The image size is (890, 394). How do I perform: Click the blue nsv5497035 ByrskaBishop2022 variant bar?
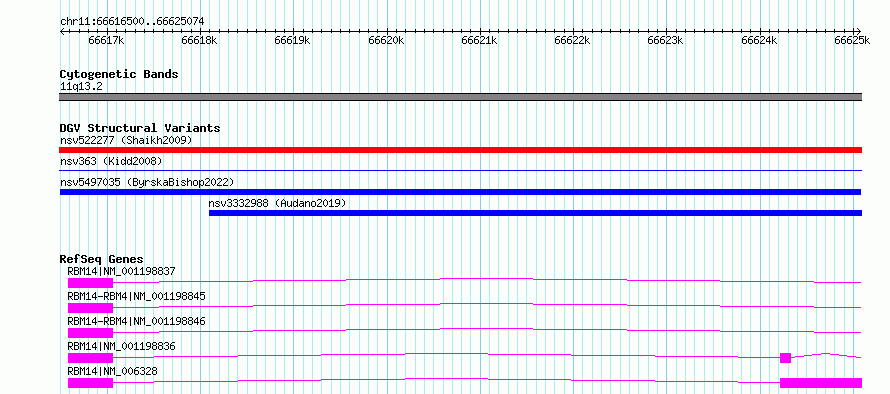(460, 192)
